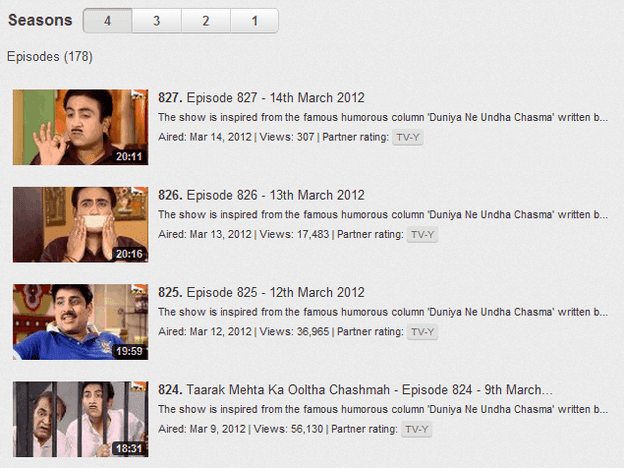Image resolution: width=624 pixels, height=468 pixels.
Task: Click 'Aired: Mar 9, 2012' text
Action: tap(202, 429)
